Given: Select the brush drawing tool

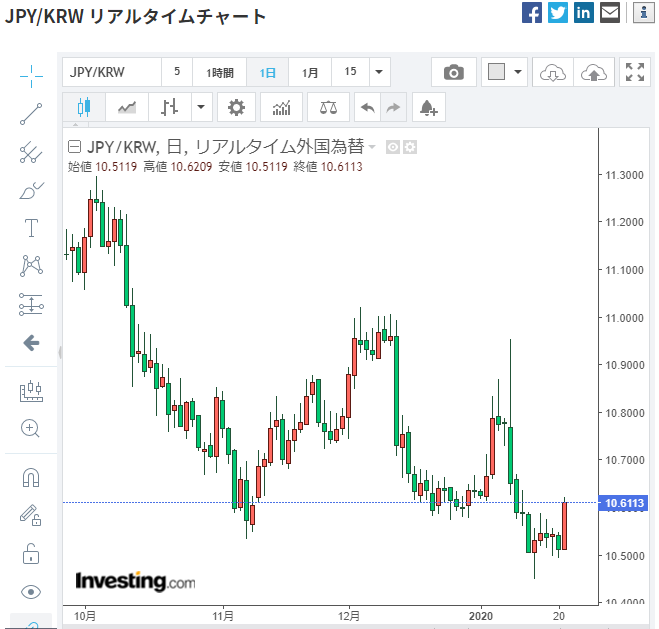Looking at the screenshot, I should pyautogui.click(x=31, y=191).
